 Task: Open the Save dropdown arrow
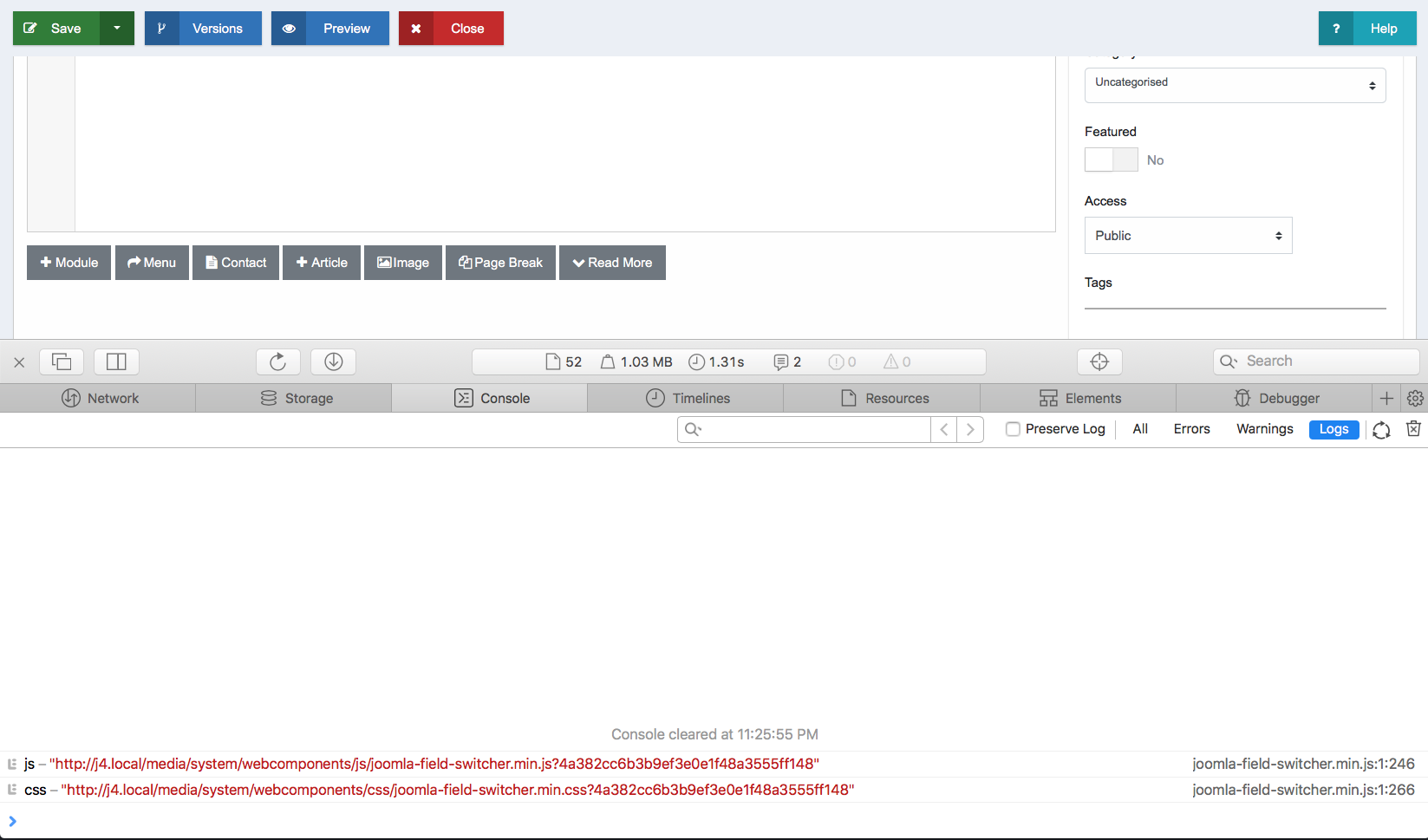(117, 28)
